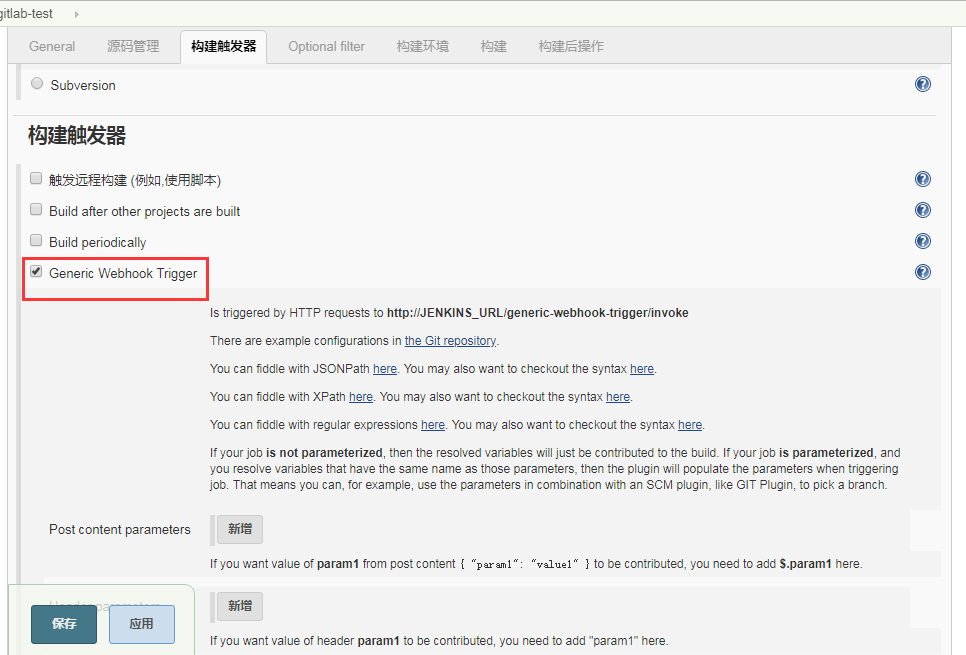Screen dimensions: 966x655
Task: Open help for Build periodically
Action: (922, 240)
